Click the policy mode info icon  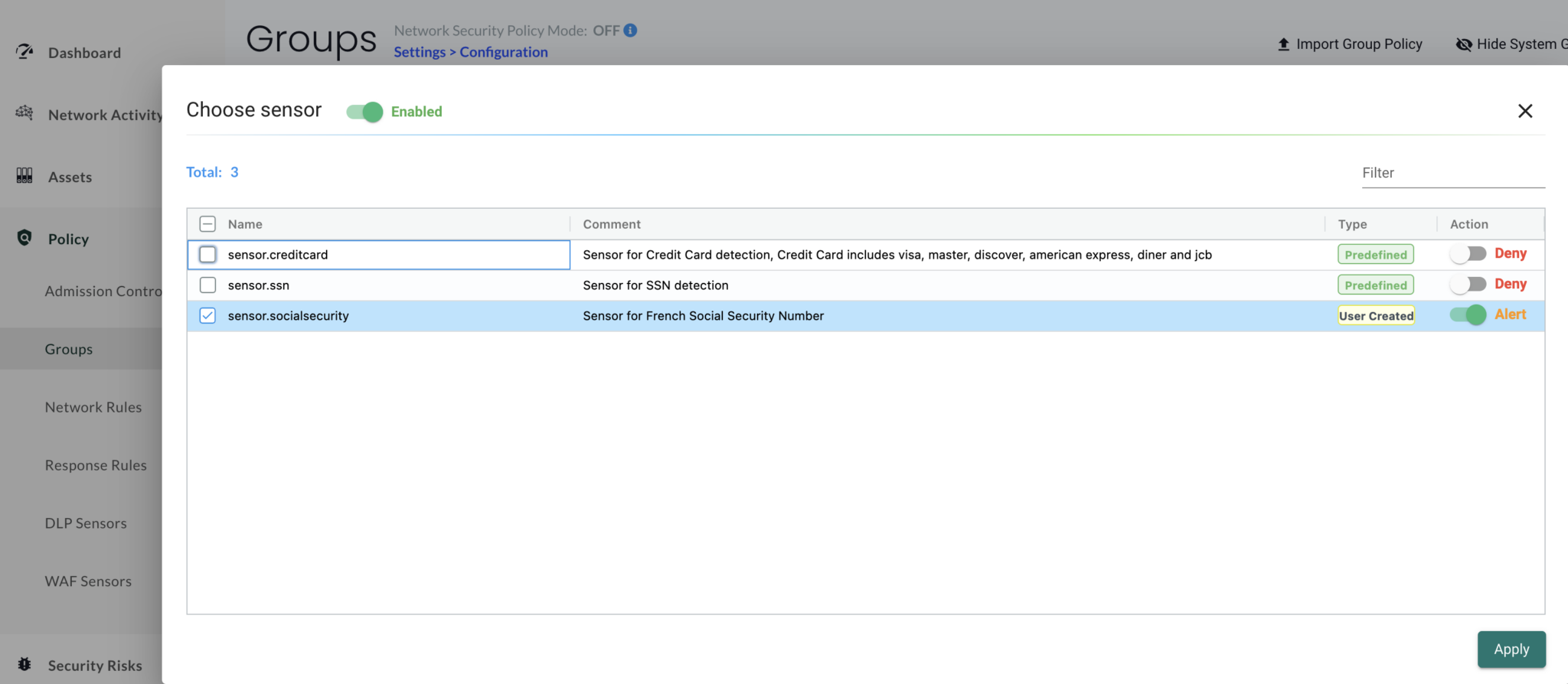(x=630, y=31)
